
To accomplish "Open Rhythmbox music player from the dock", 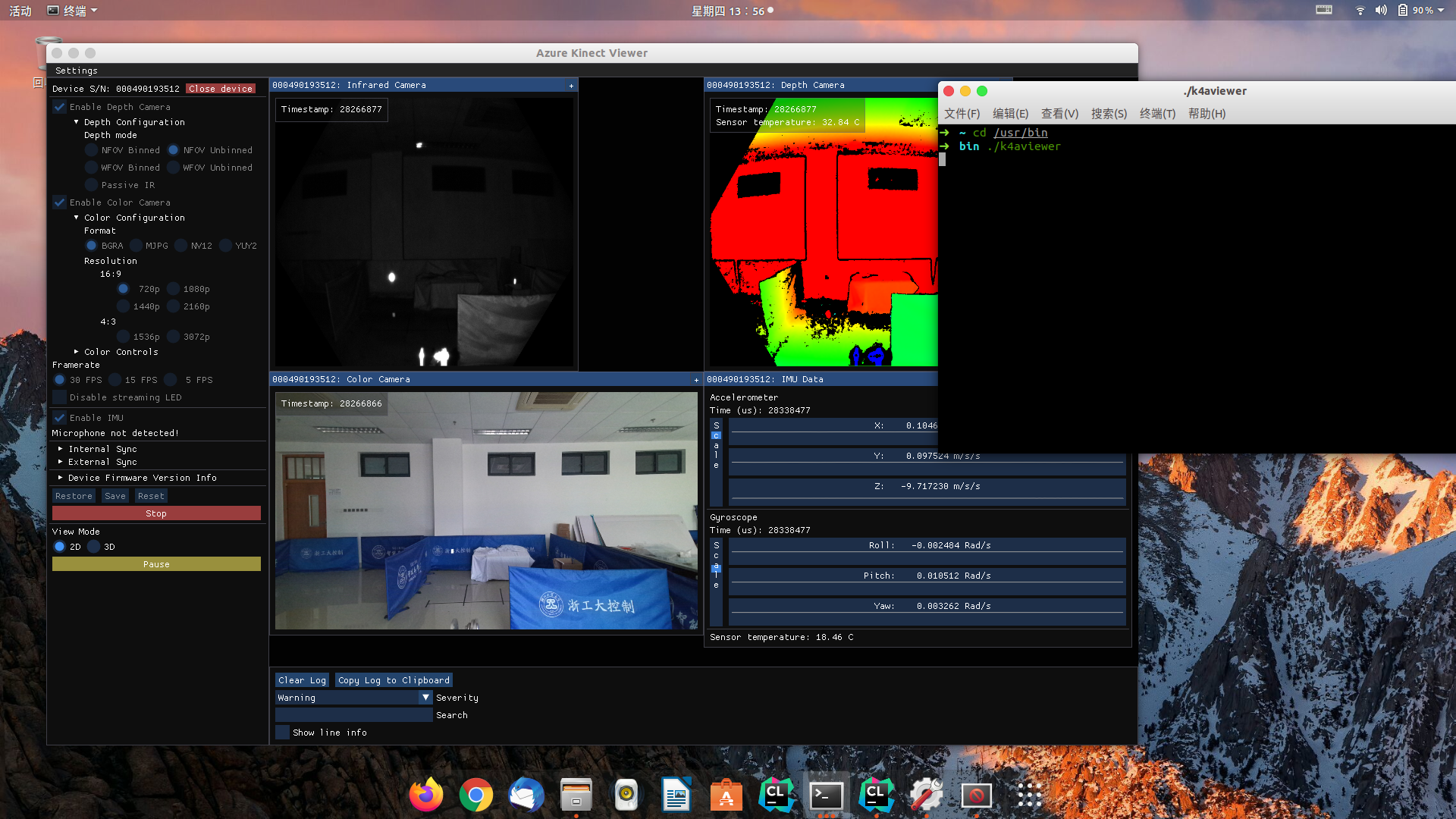I will pyautogui.click(x=626, y=795).
